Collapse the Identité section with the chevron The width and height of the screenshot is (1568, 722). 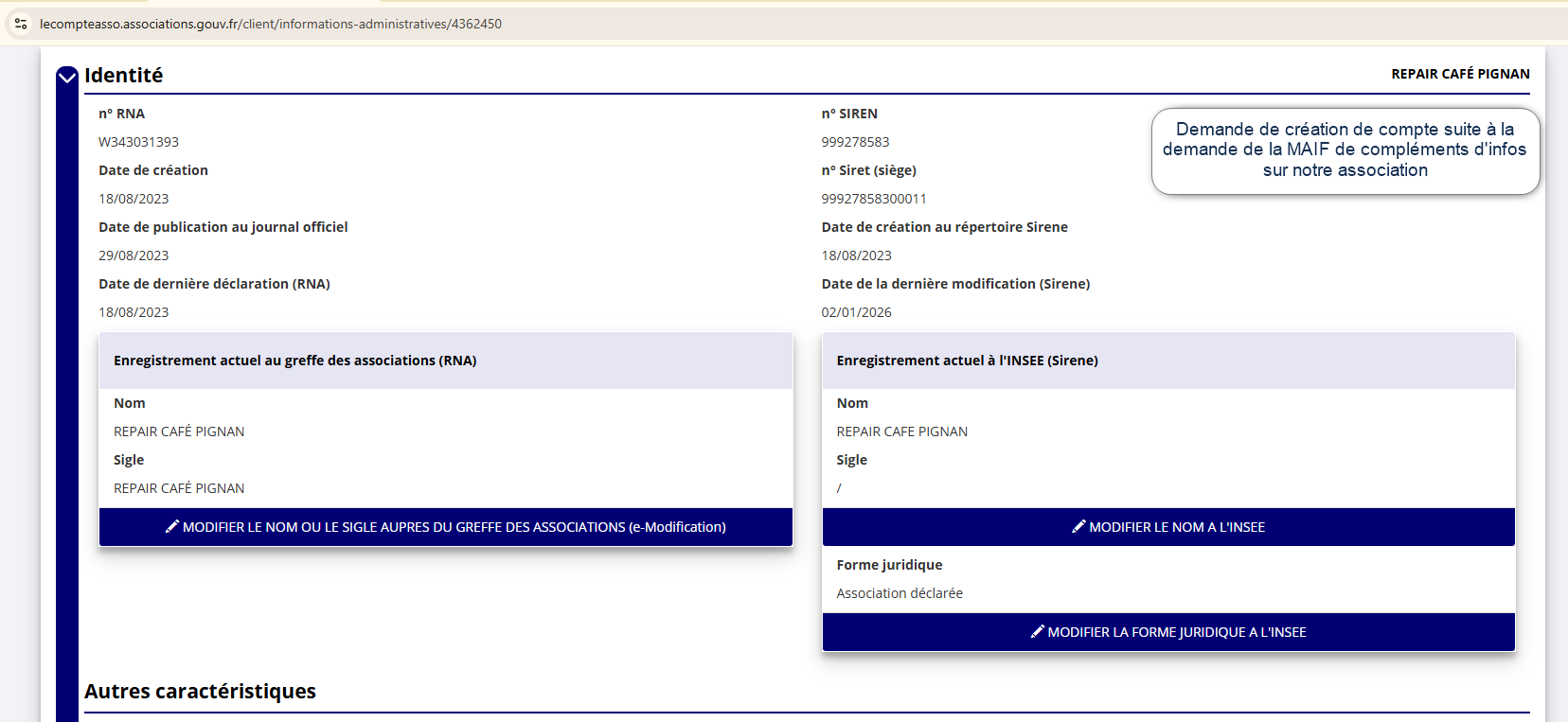click(x=66, y=77)
